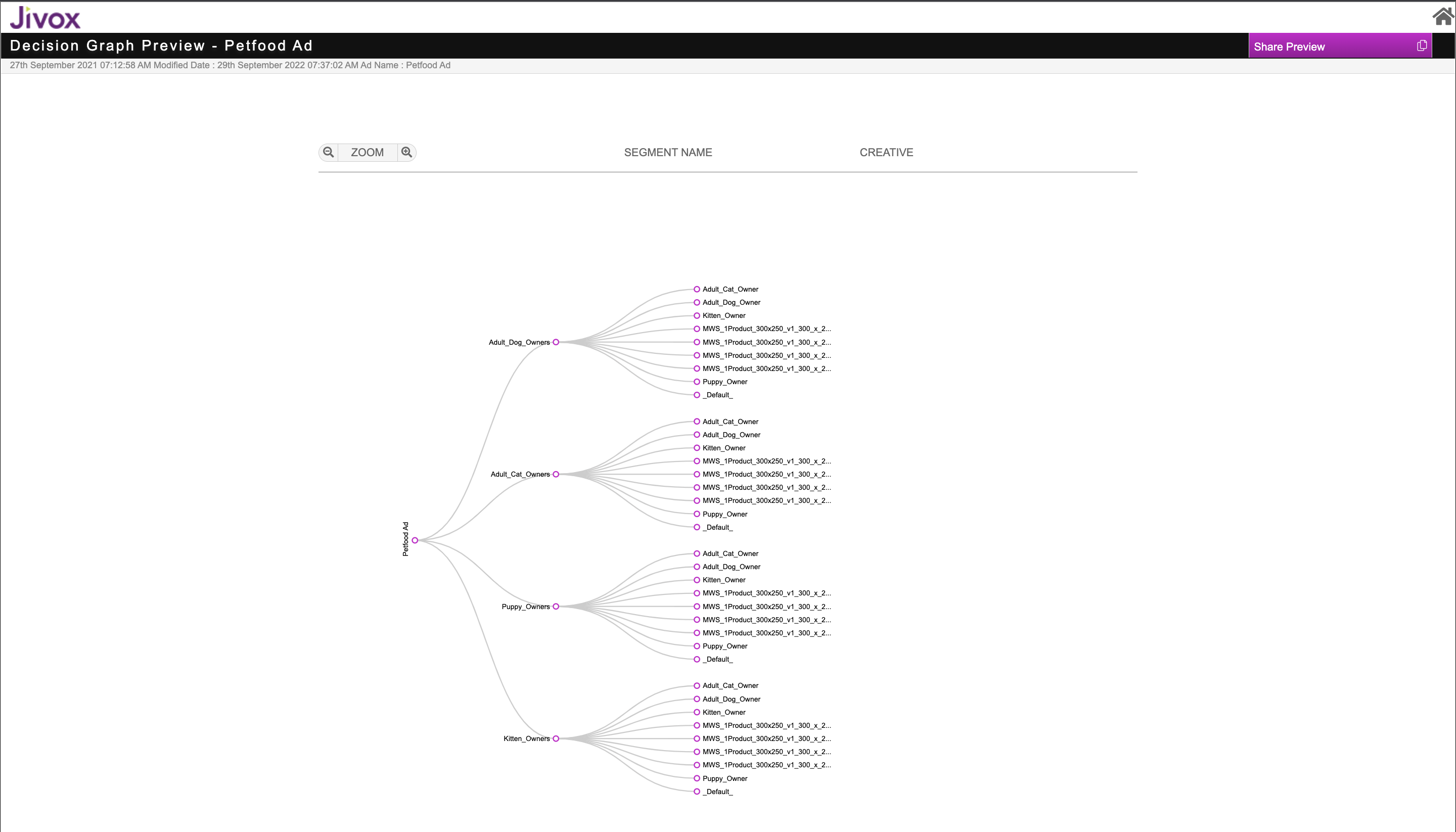
Task: Click the zoom out magnifier icon
Action: 329,152
